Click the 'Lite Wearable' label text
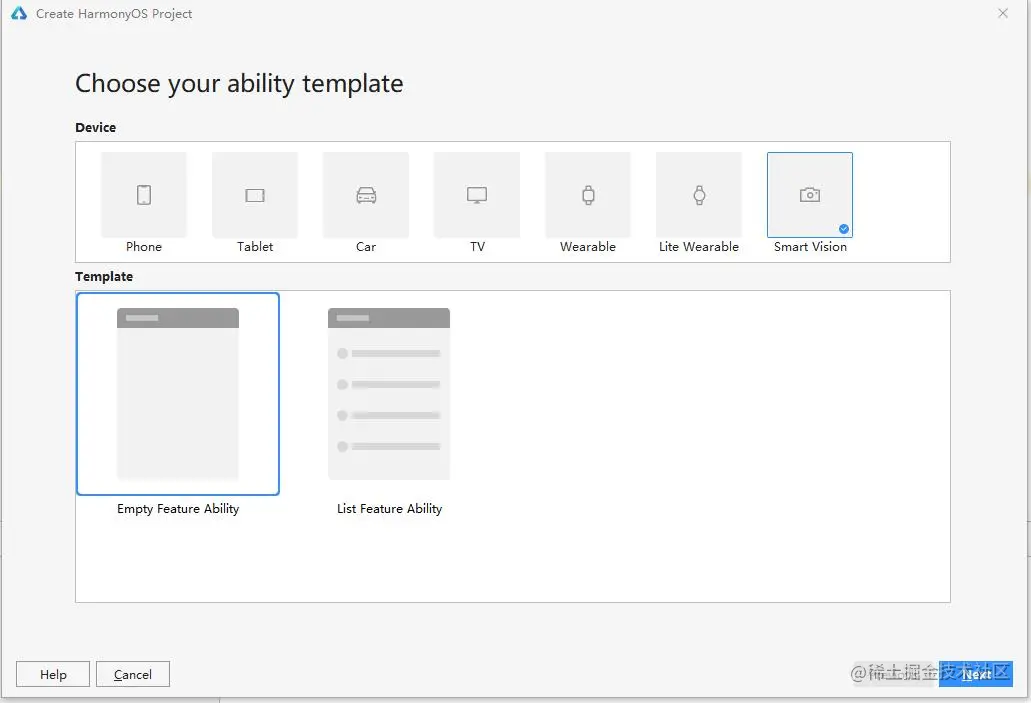The image size is (1031, 703). coord(699,247)
